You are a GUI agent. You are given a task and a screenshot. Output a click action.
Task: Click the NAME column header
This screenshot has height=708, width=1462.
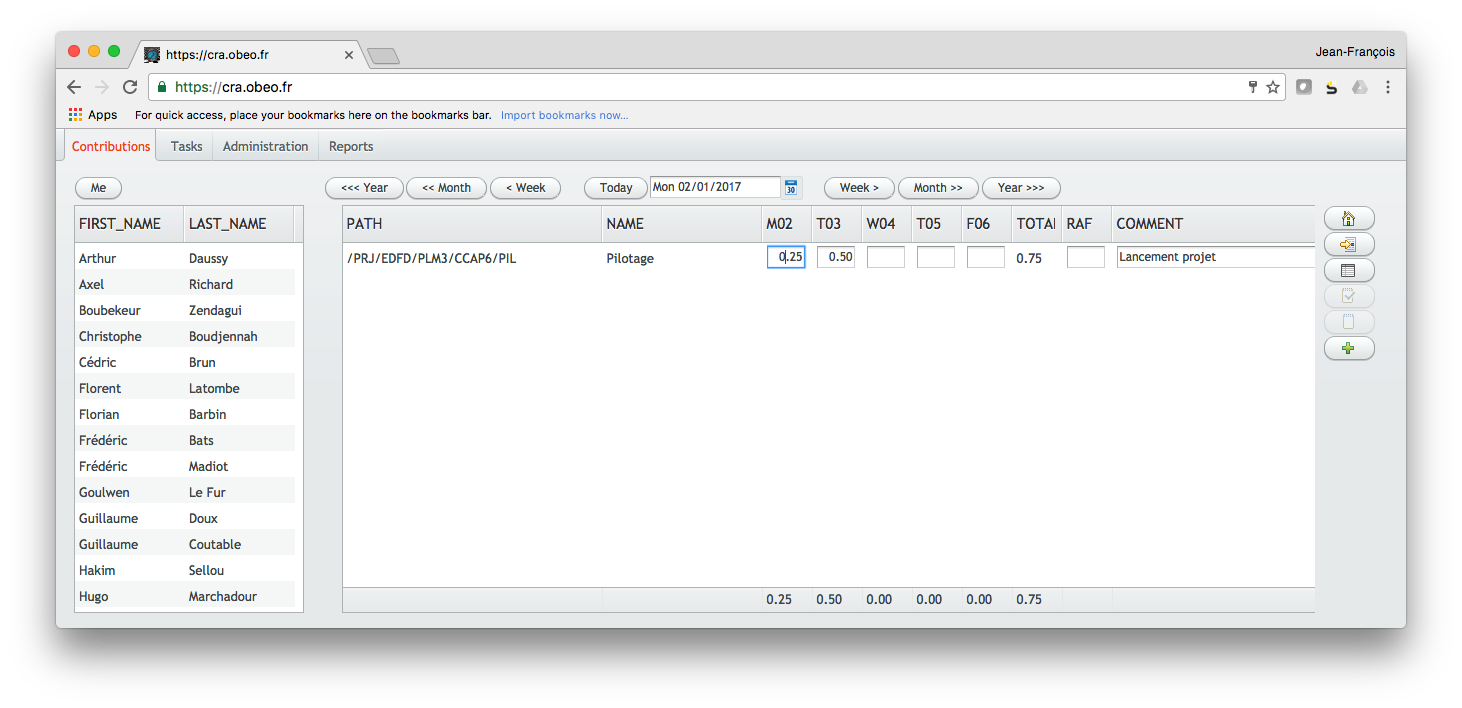(682, 224)
